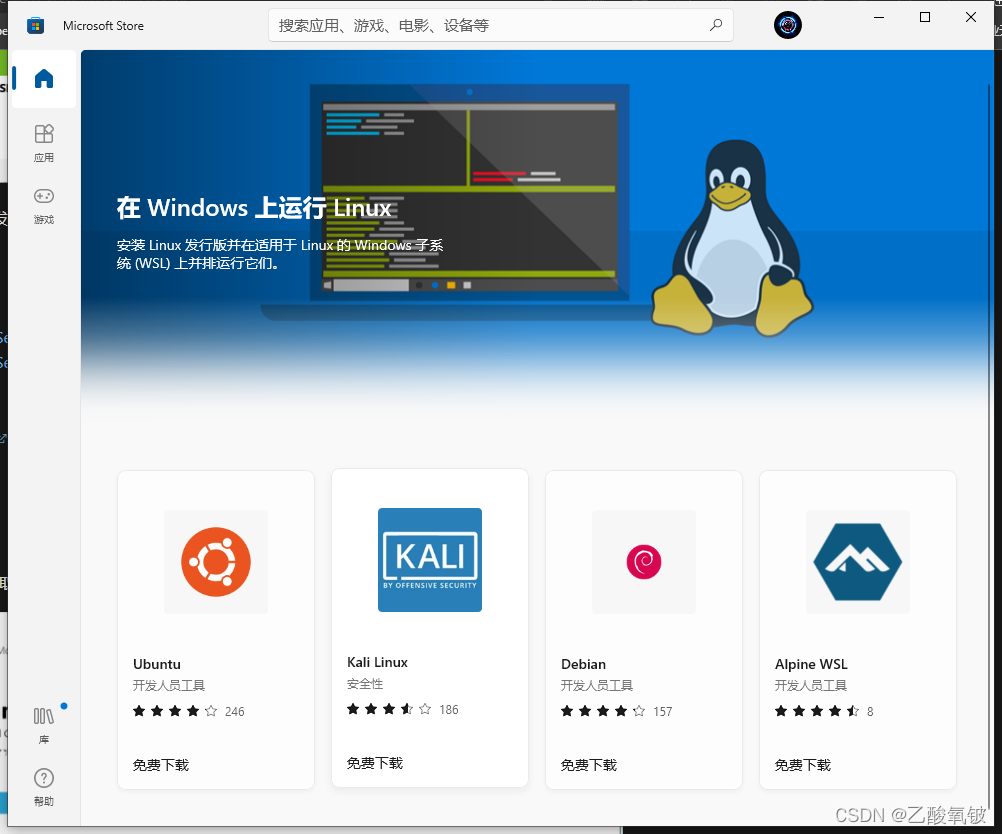
Task: Open the user account avatar
Action: pyautogui.click(x=787, y=26)
